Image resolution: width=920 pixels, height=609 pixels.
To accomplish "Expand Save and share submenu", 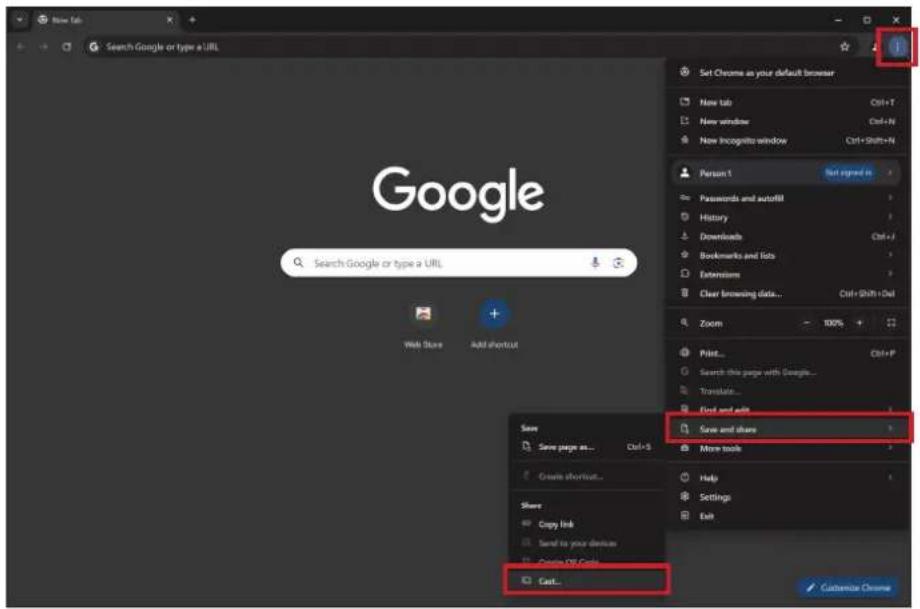I will (788, 429).
